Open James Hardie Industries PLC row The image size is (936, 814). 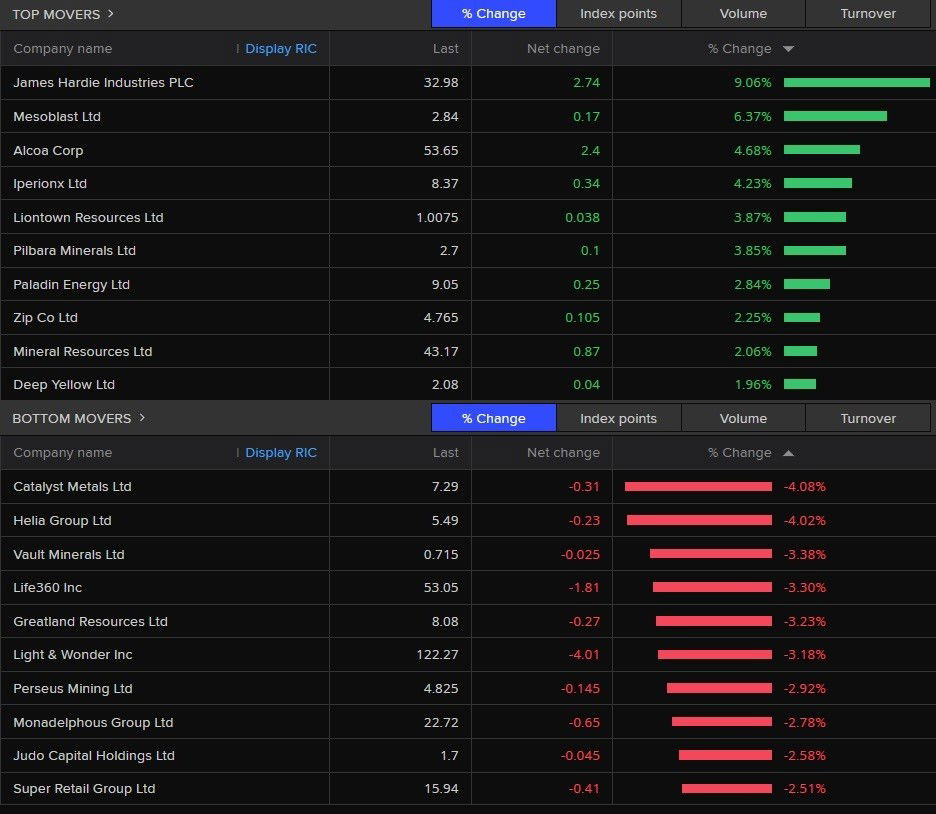(x=103, y=83)
